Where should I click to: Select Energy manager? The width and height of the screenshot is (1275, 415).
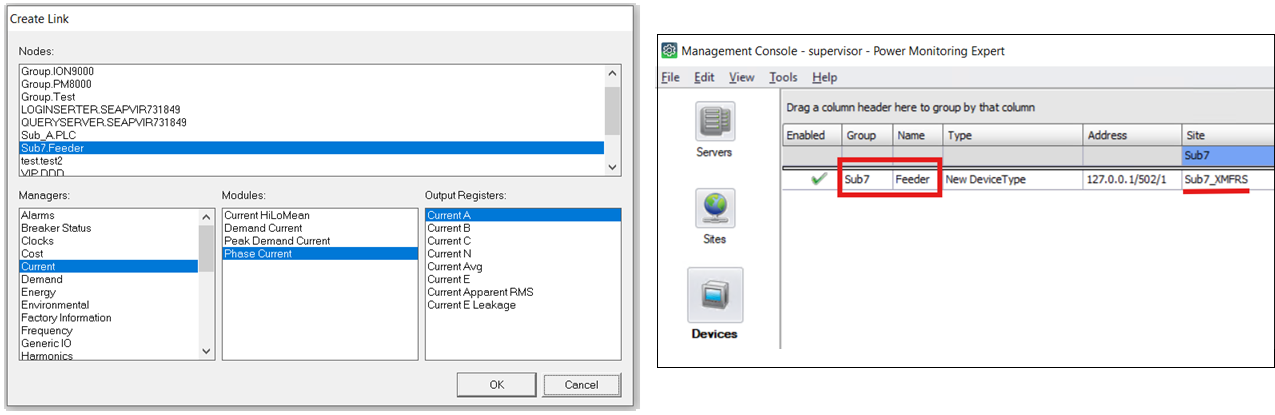(x=109, y=292)
